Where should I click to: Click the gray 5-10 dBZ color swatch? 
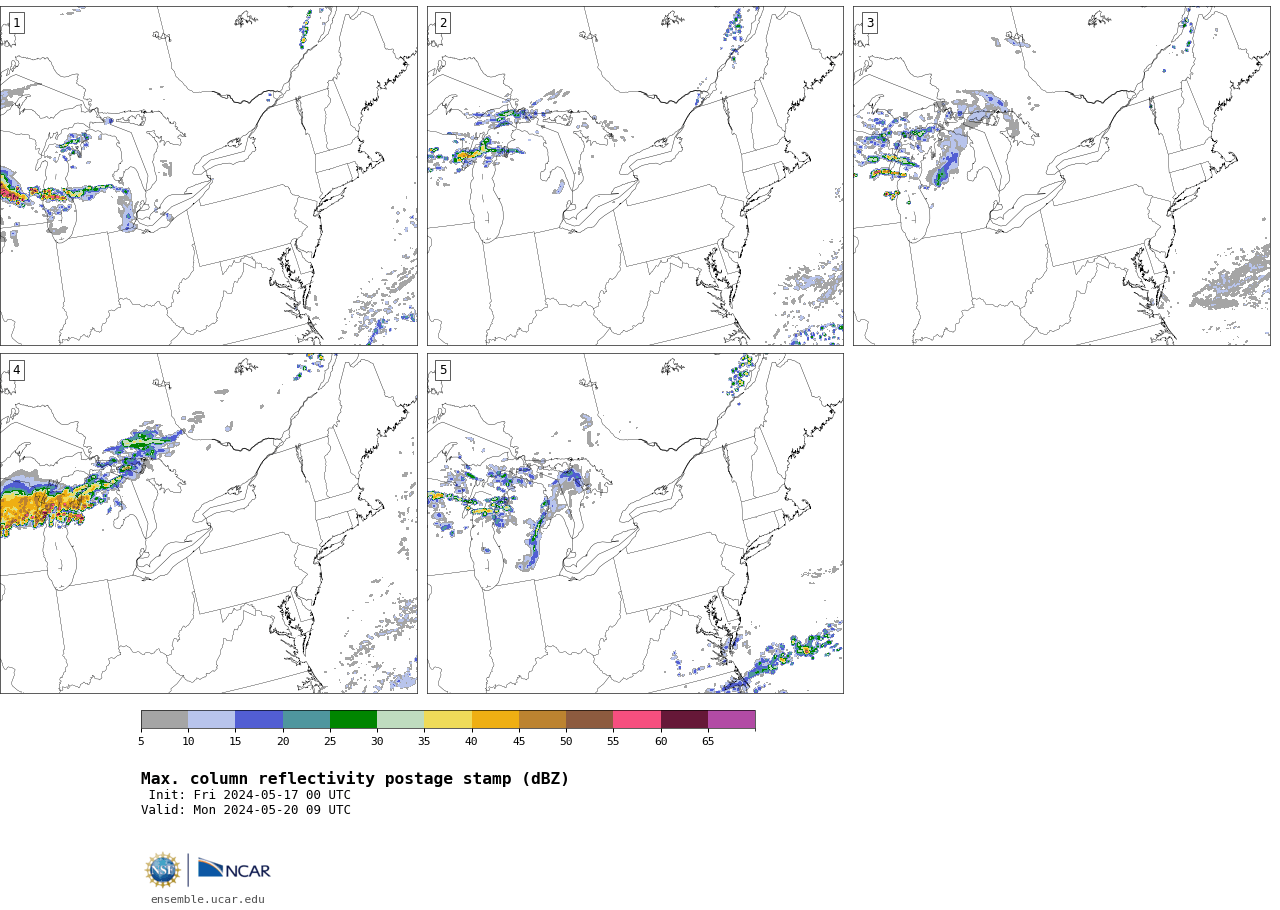click(x=164, y=720)
